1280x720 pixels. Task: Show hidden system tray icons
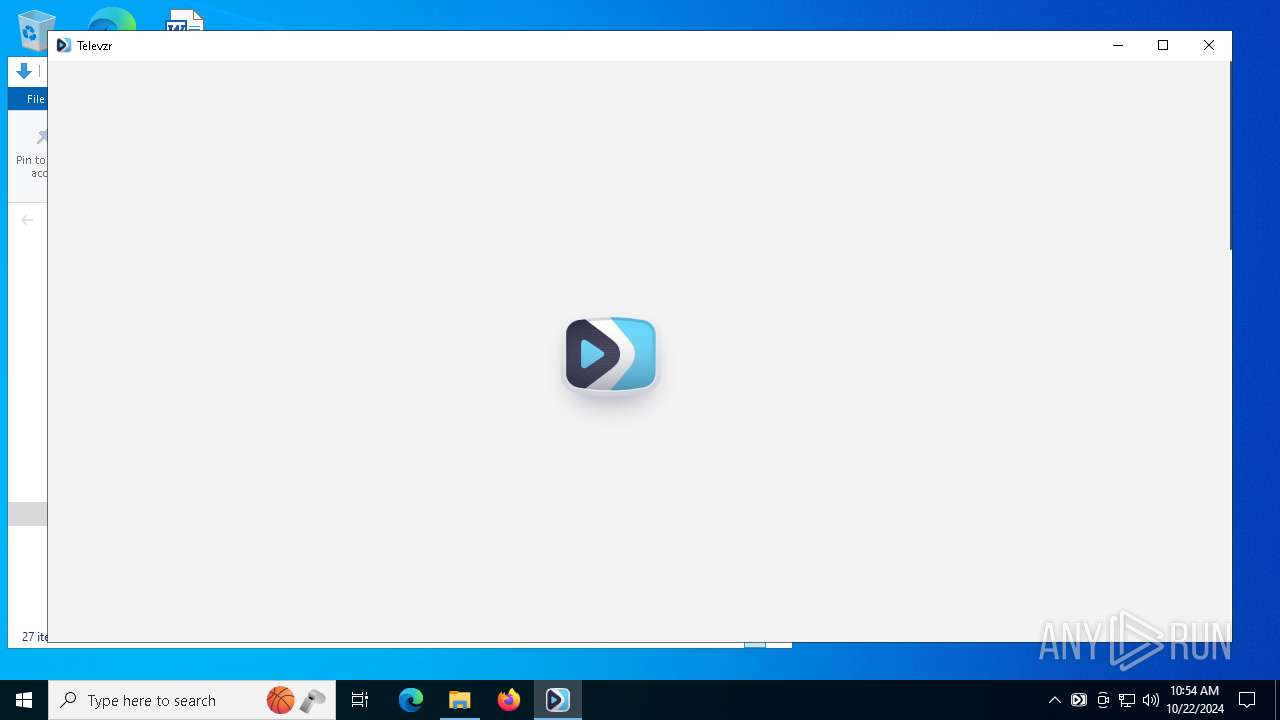tap(1055, 700)
